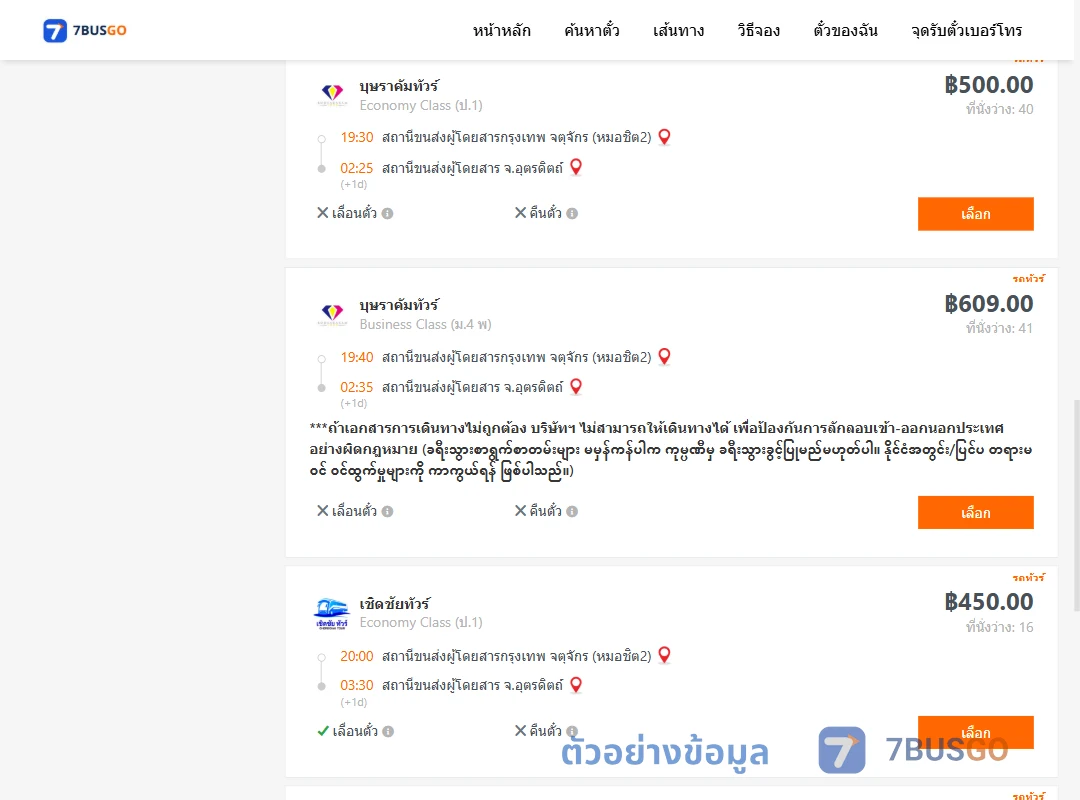Click map pin beside 19:30 departure station
This screenshot has width=1080, height=800.
point(665,137)
